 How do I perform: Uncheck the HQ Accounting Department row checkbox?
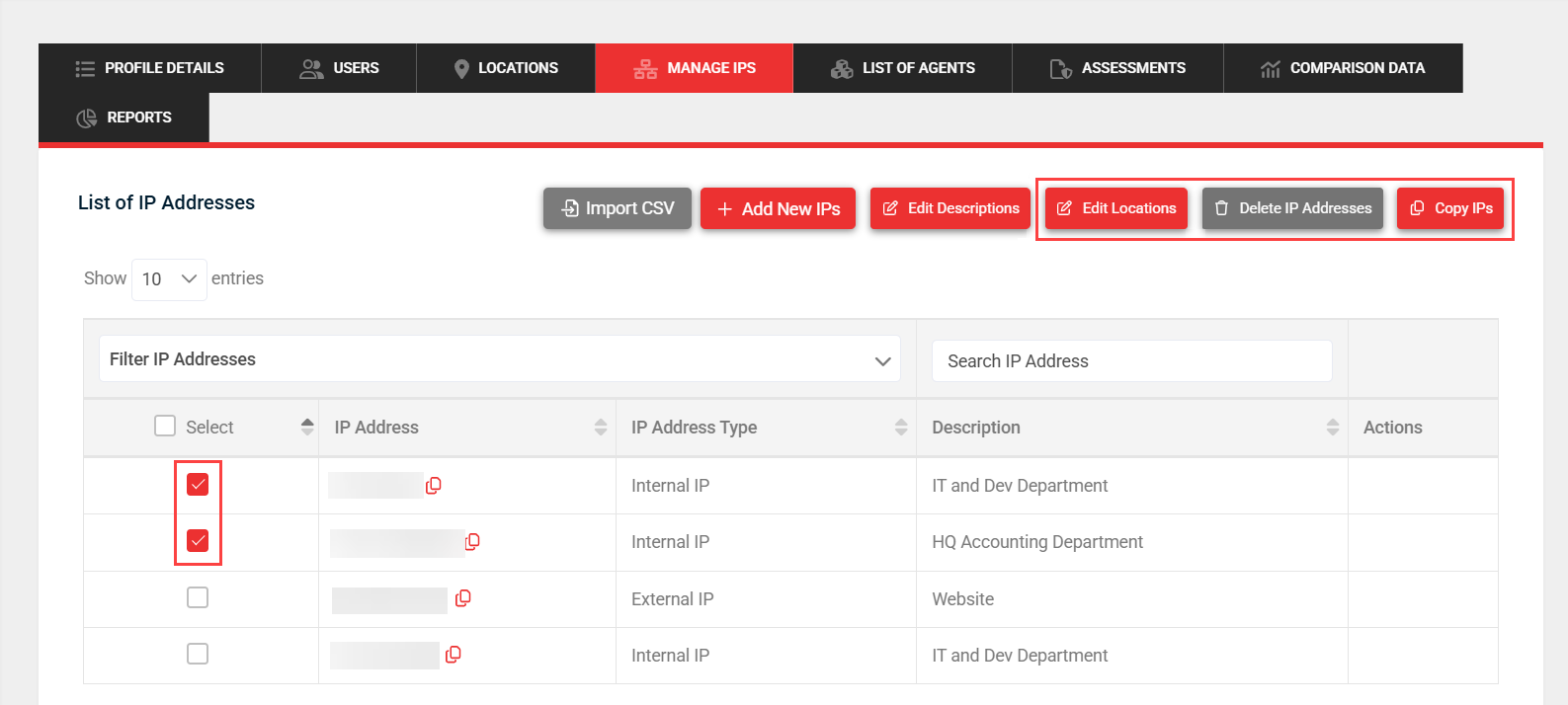[198, 540]
